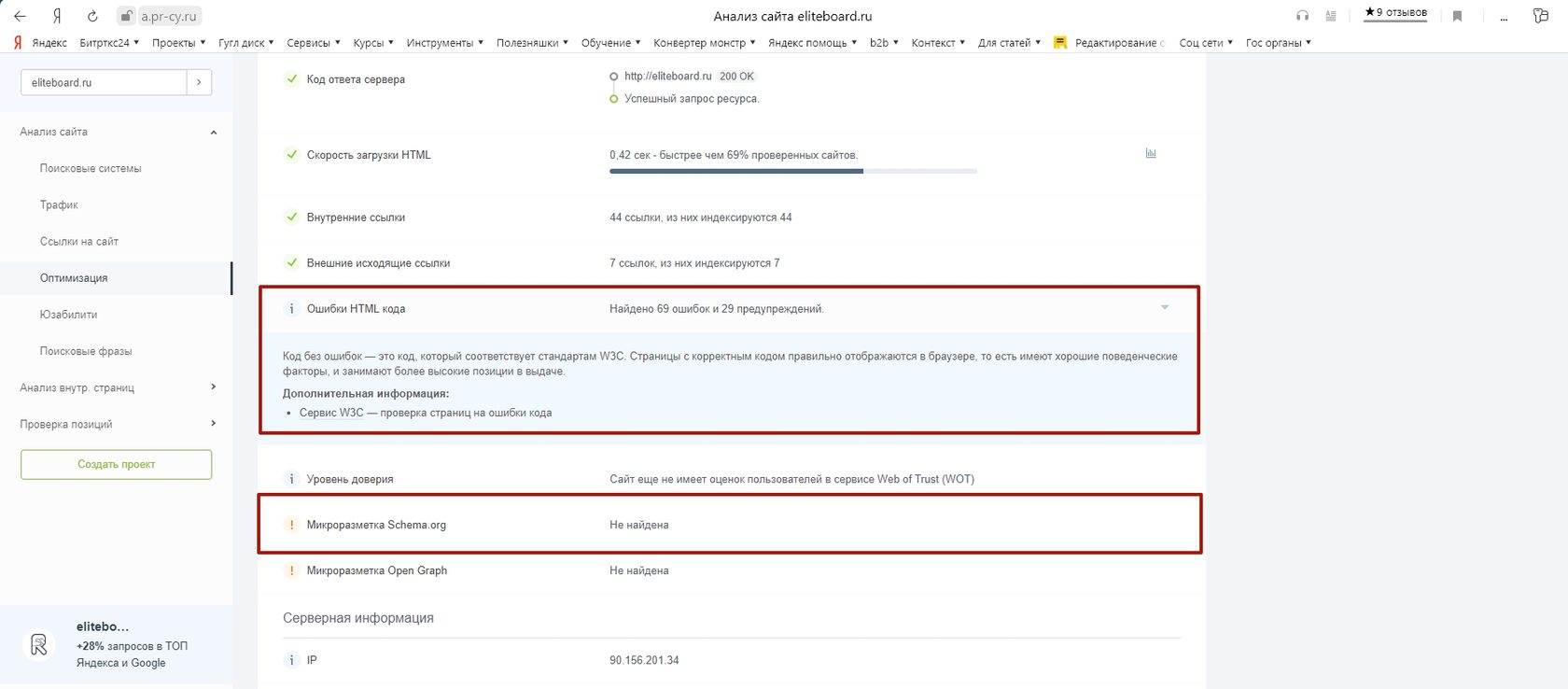Open the Курсы bookmarks dropdown

pos(373,43)
